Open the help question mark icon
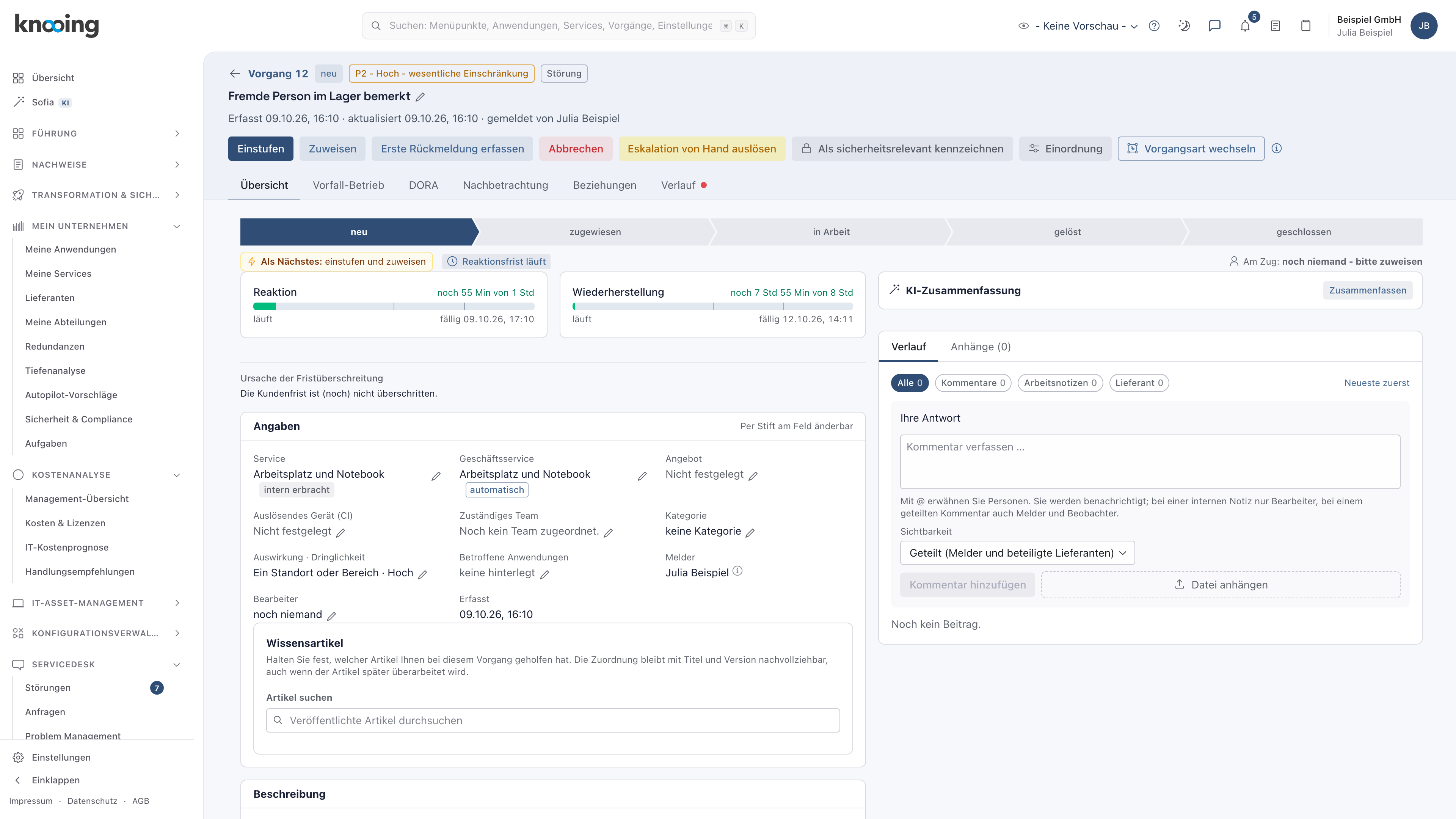Viewport: 1456px width, 819px height. (x=1154, y=25)
